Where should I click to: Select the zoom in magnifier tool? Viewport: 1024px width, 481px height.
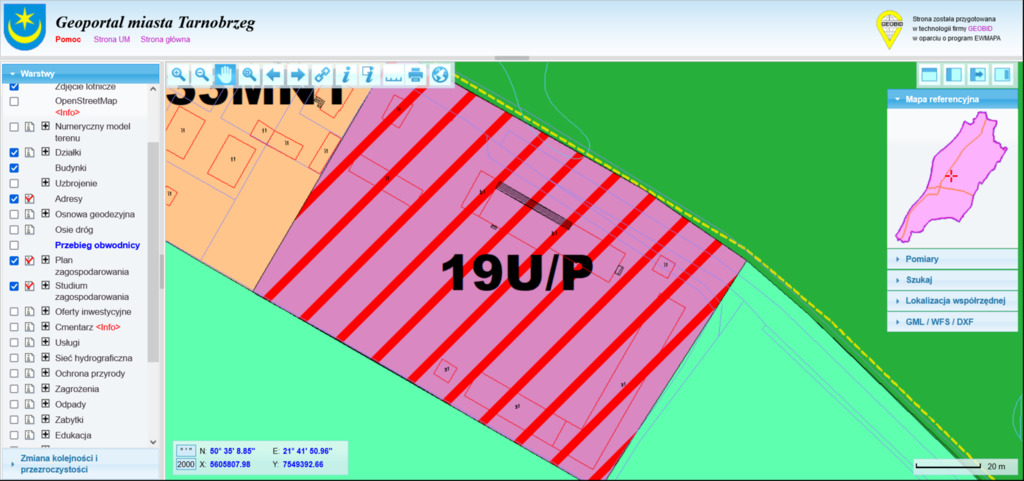178,75
